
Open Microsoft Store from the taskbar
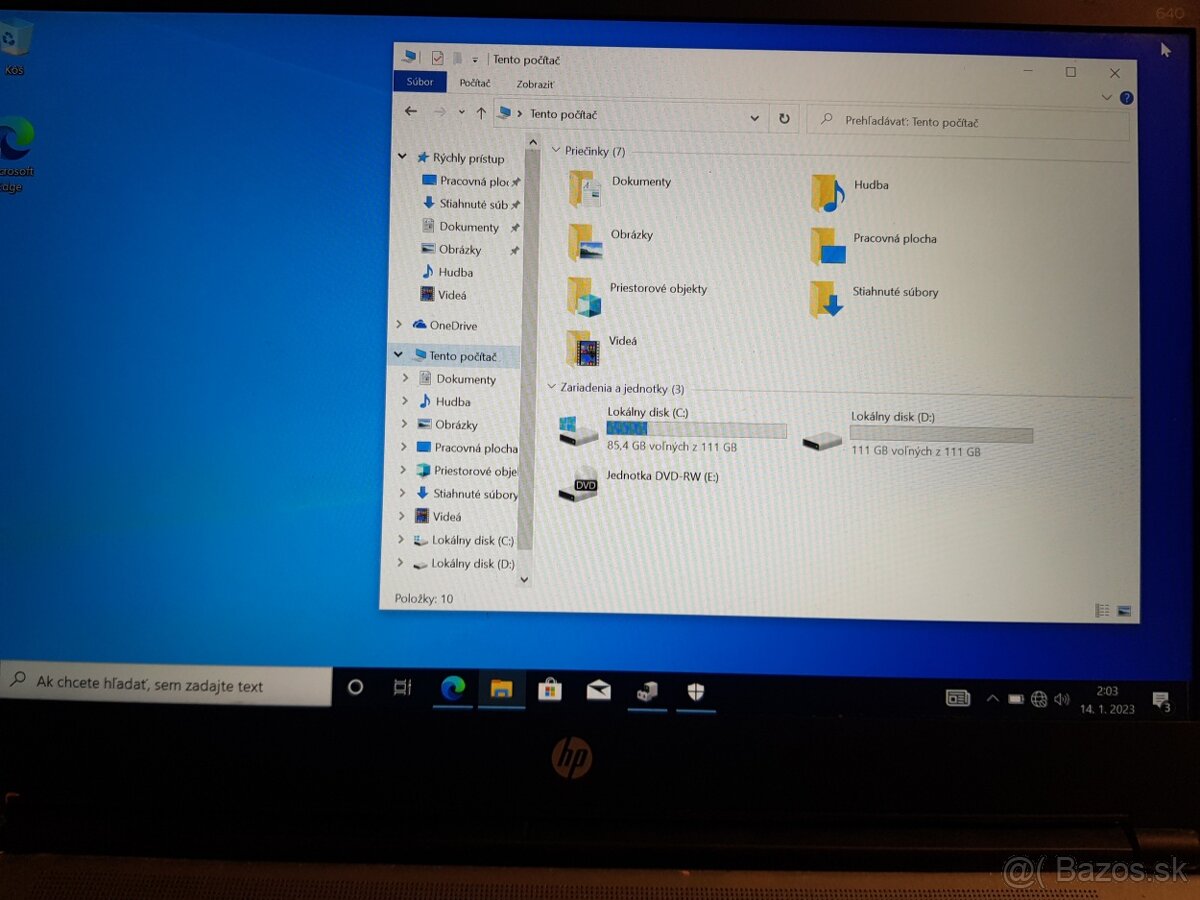pyautogui.click(x=549, y=689)
